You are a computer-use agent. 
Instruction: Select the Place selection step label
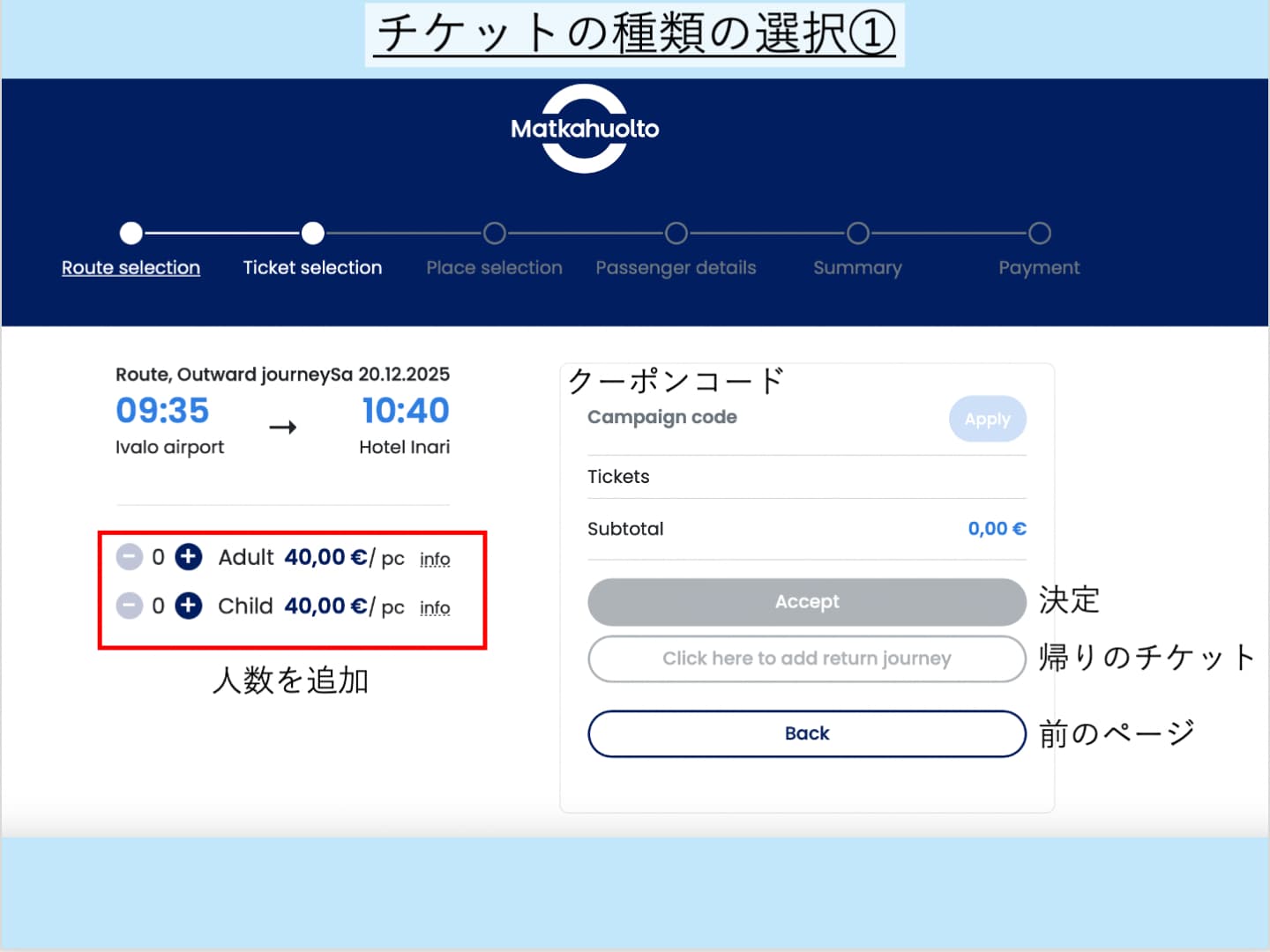[494, 268]
